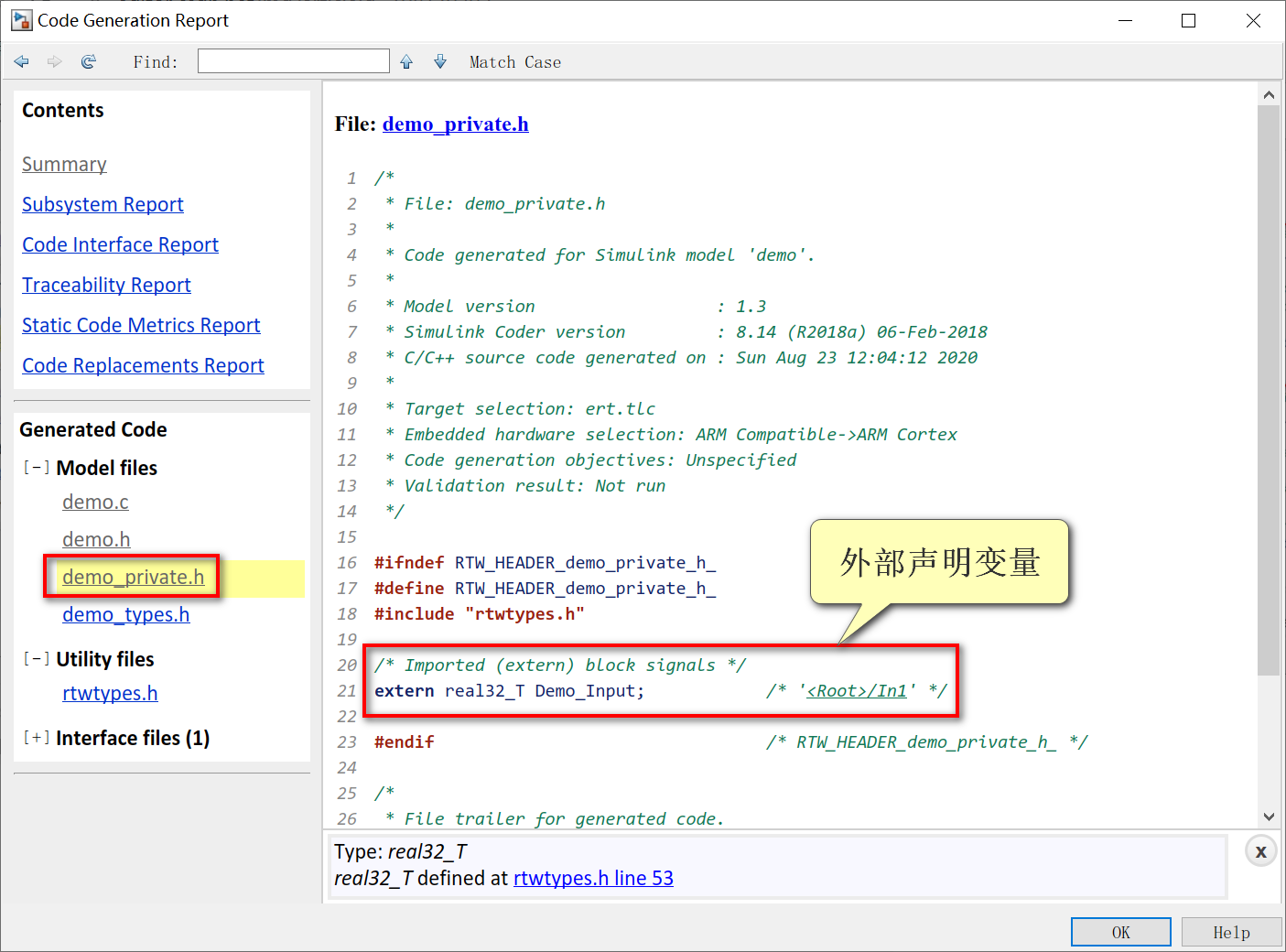The height and width of the screenshot is (952, 1286).
Task: Click the Model version 1.3 comment line
Action: (x=576, y=306)
